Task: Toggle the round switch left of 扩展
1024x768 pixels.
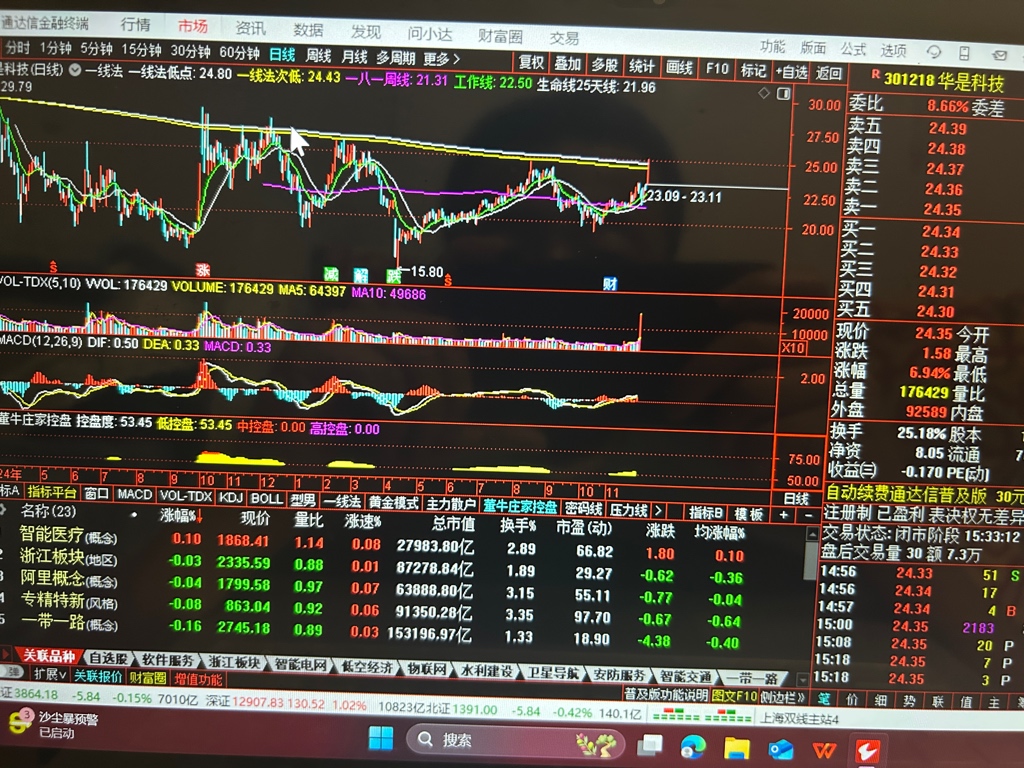Action: click(11, 672)
